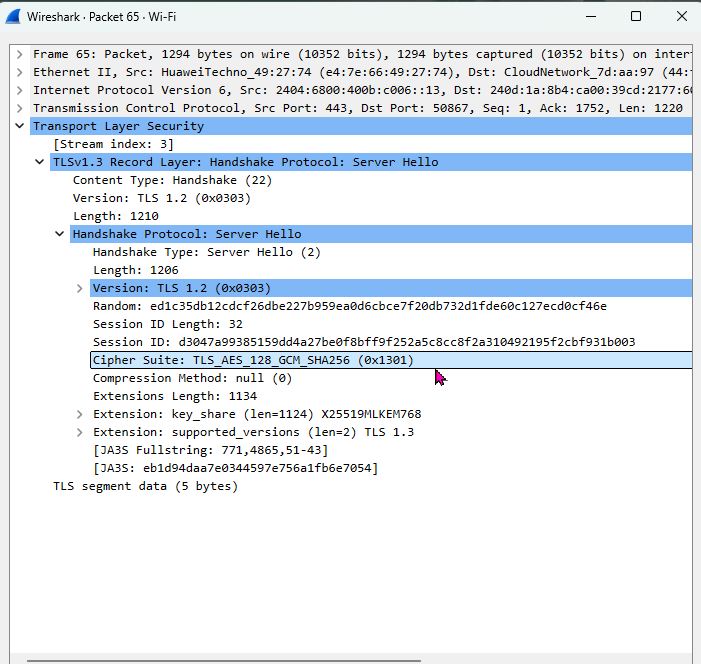701x664 pixels.
Task: Expand the Ethernet II row
Action: (19, 72)
